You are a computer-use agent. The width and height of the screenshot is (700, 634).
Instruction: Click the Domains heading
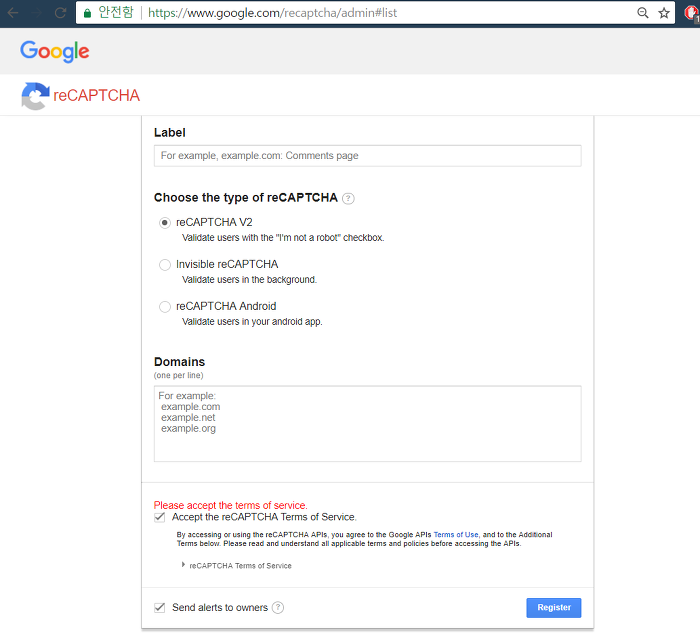click(179, 362)
